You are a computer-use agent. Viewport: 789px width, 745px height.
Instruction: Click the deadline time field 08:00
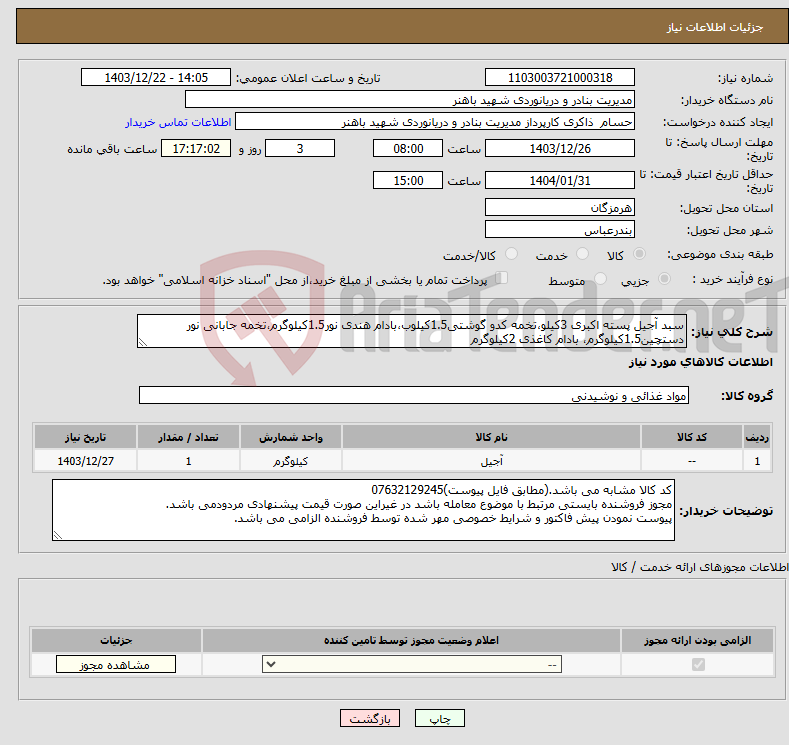(x=408, y=148)
